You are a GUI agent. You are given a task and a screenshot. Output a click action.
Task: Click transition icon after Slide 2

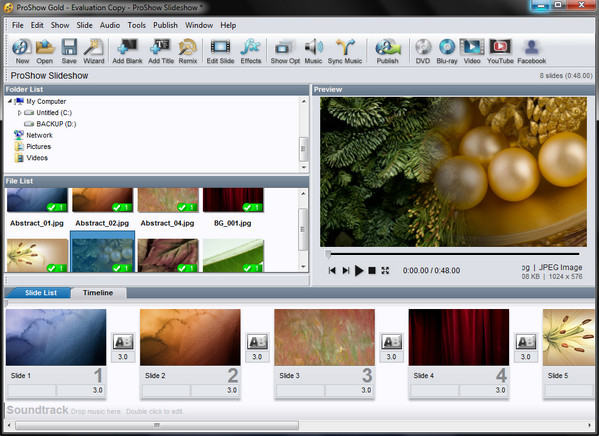coord(257,341)
